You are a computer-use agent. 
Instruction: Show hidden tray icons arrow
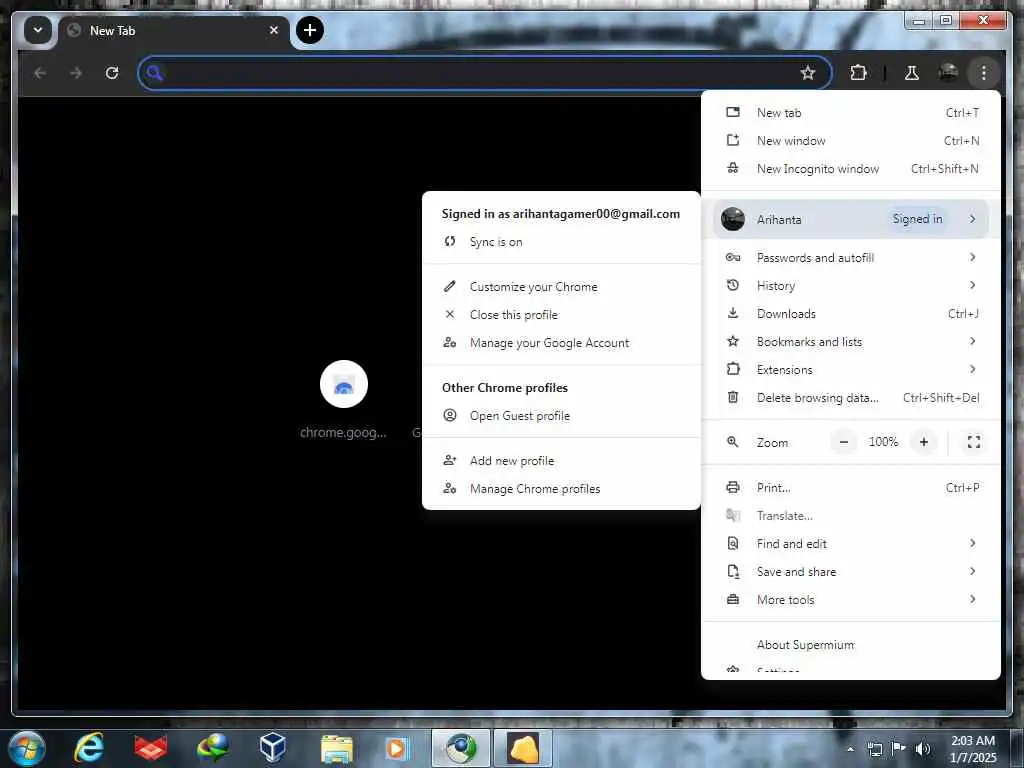[x=850, y=749]
